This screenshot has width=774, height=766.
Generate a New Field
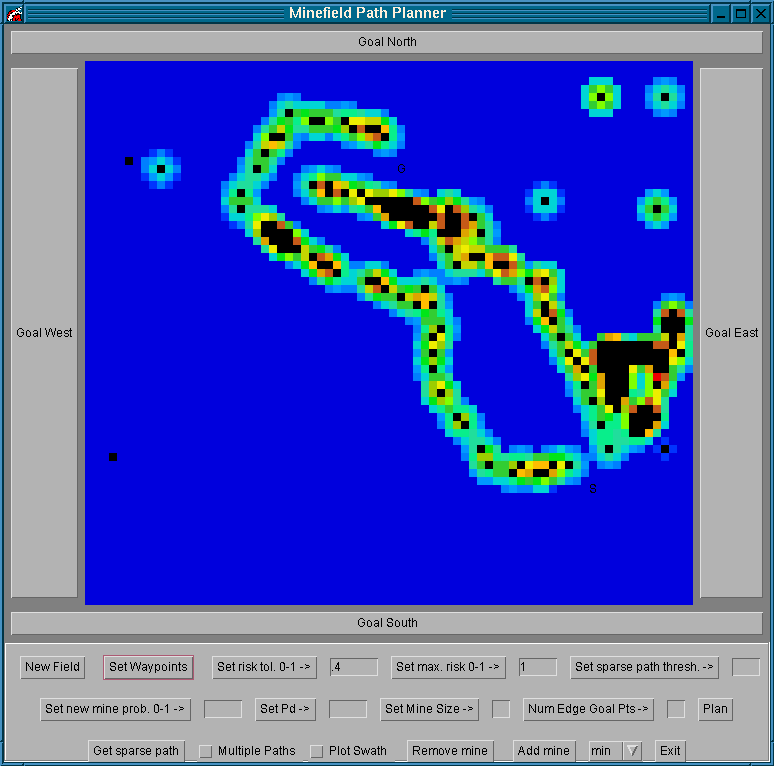pos(52,667)
